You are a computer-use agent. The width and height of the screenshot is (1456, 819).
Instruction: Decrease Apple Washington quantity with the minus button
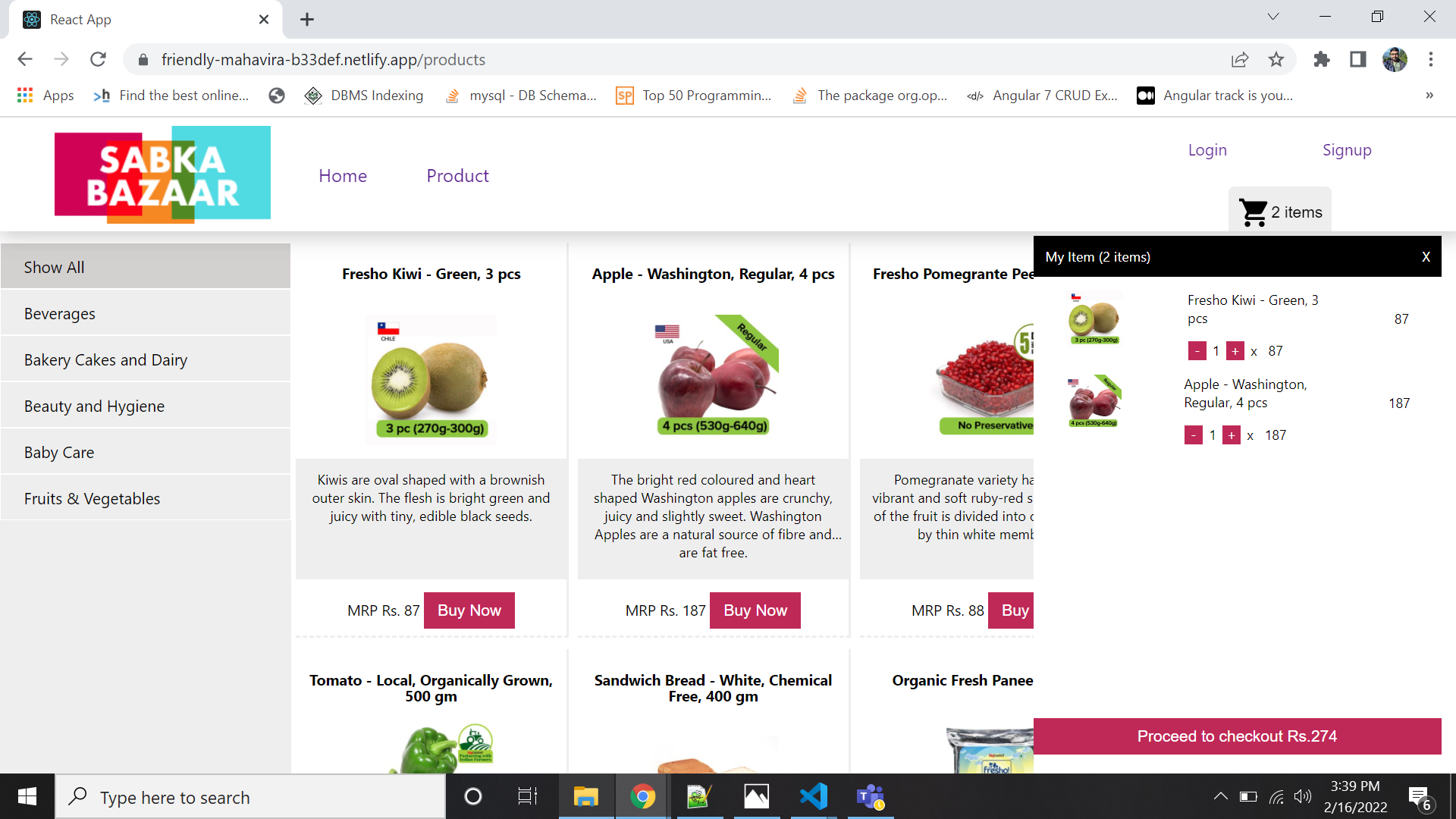pos(1192,435)
